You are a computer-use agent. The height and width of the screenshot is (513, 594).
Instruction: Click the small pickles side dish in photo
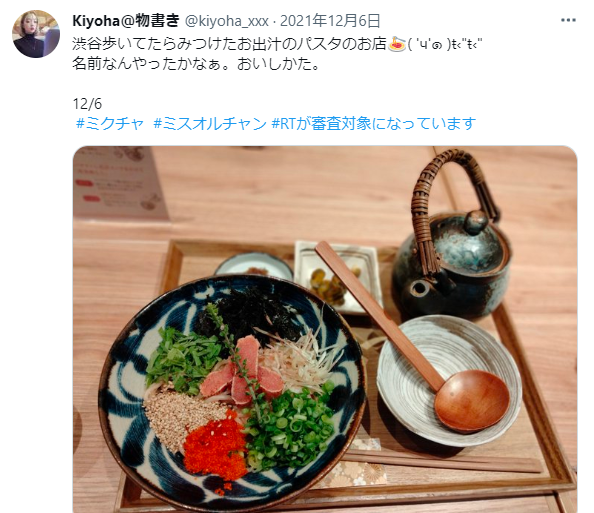(339, 277)
